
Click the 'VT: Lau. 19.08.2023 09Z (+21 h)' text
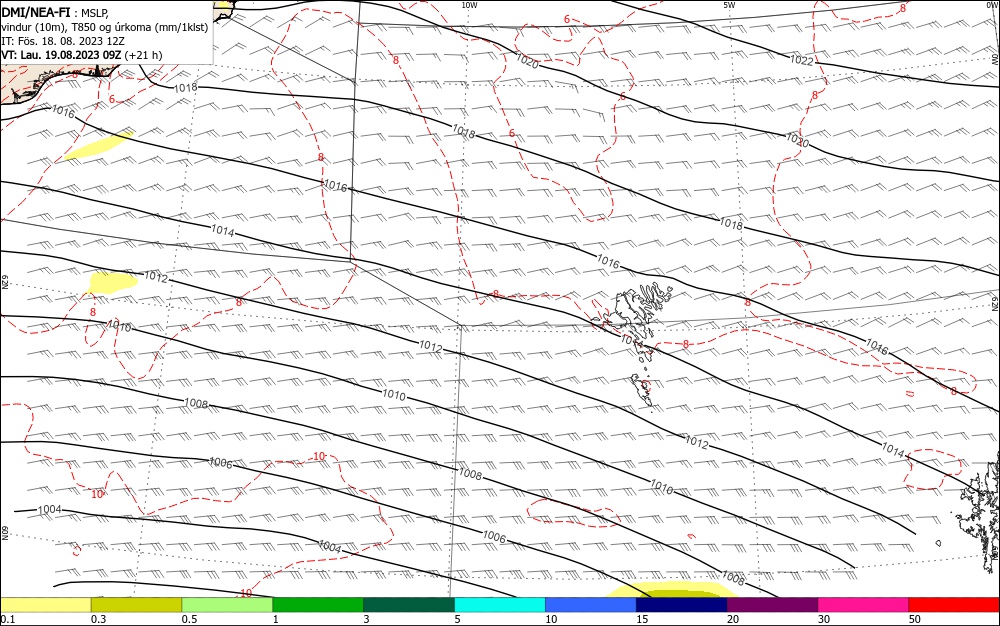[82, 55]
